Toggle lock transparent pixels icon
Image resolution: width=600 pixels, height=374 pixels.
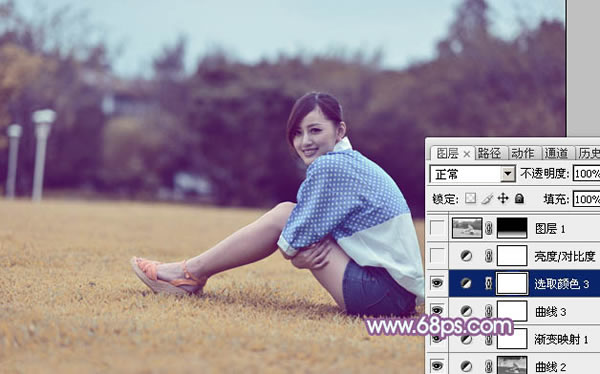tap(470, 198)
